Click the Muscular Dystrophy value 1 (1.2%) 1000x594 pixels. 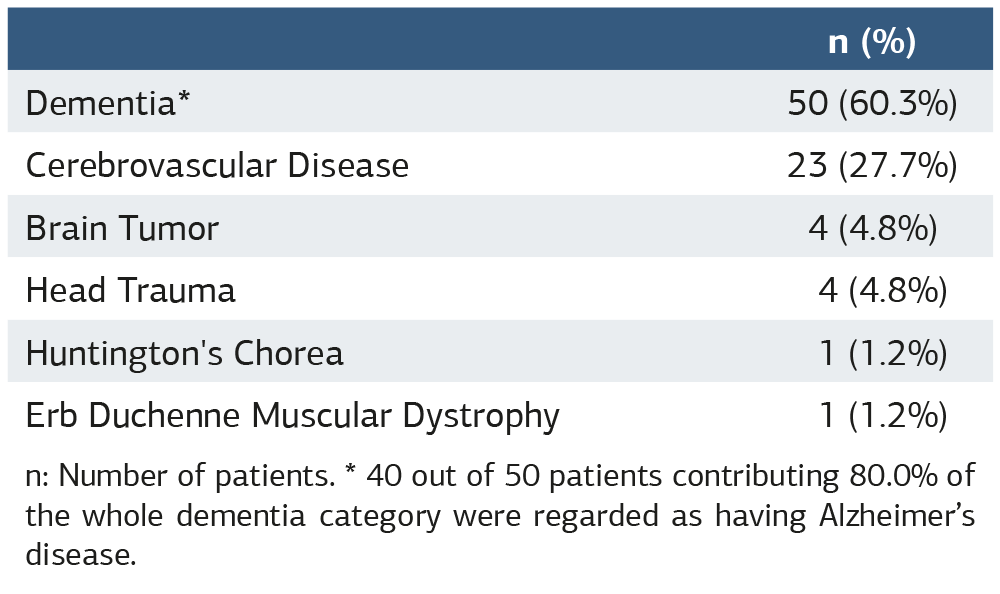point(882,415)
